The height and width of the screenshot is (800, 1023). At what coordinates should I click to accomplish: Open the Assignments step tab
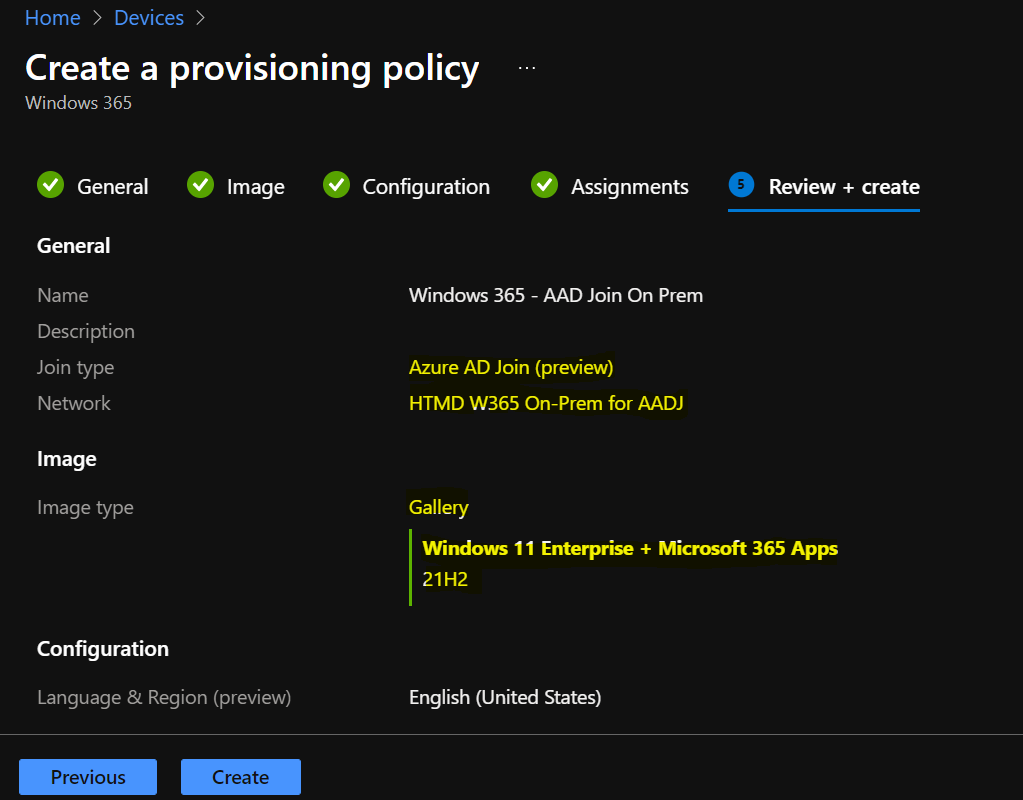630,187
